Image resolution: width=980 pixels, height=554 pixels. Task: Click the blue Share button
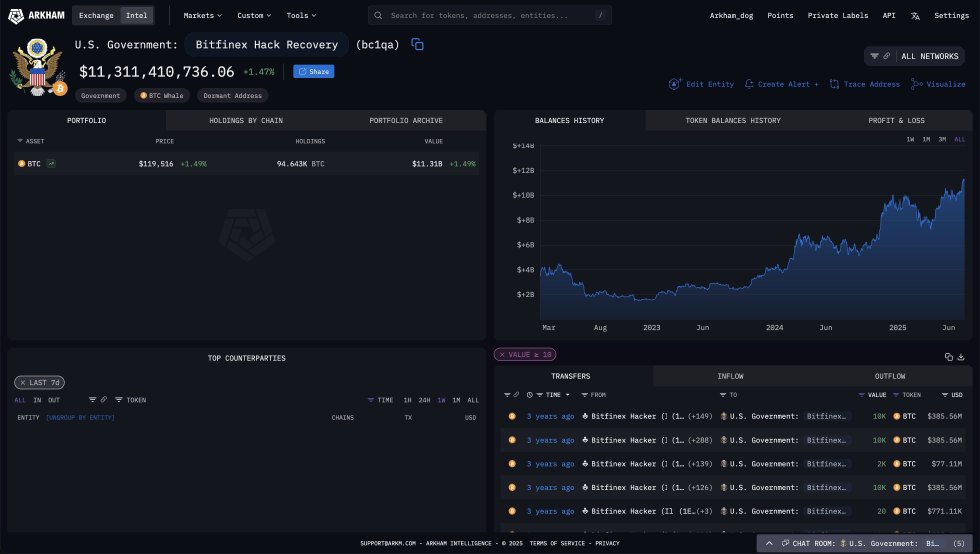(x=314, y=72)
